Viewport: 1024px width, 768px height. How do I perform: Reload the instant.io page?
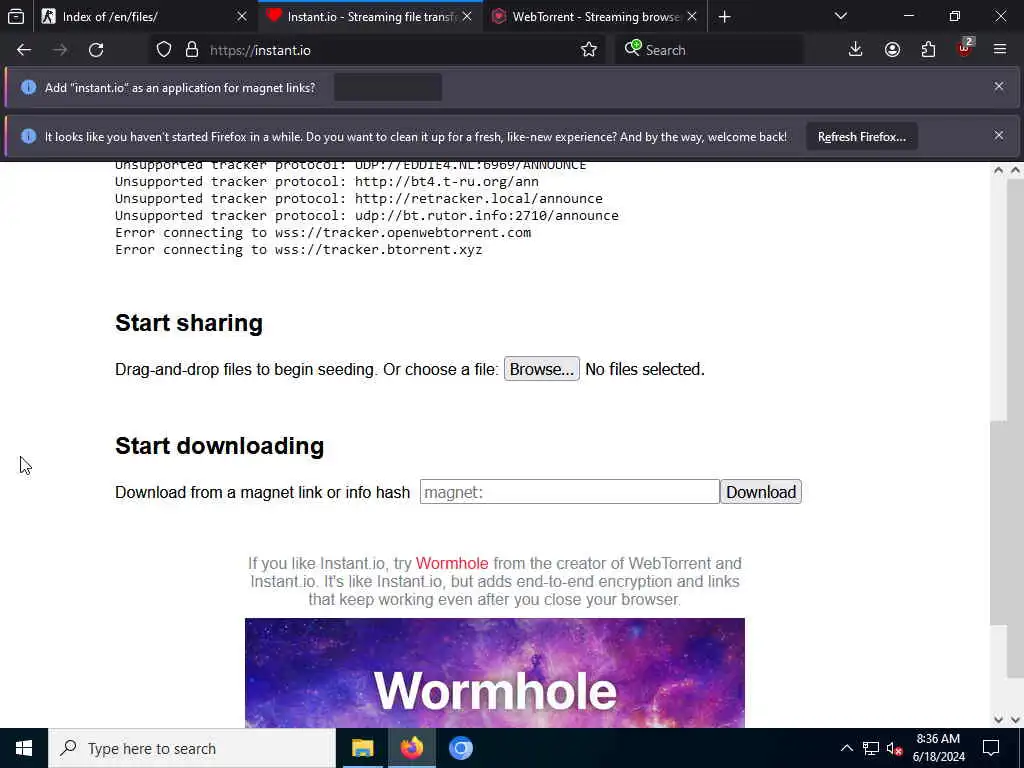[96, 50]
